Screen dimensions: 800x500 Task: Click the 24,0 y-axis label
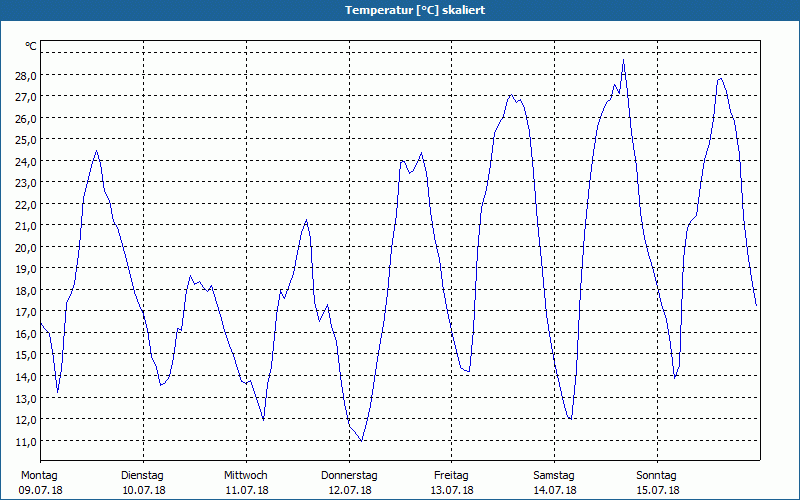(26, 162)
